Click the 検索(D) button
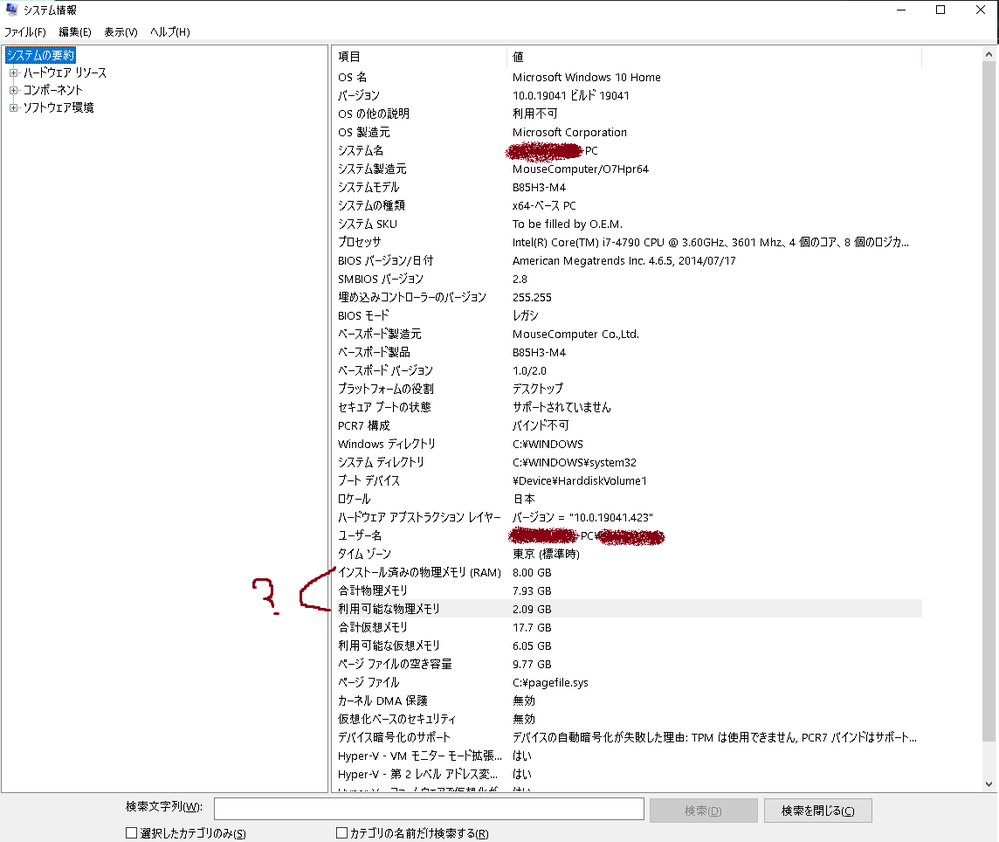This screenshot has height=842, width=999. coord(701,810)
